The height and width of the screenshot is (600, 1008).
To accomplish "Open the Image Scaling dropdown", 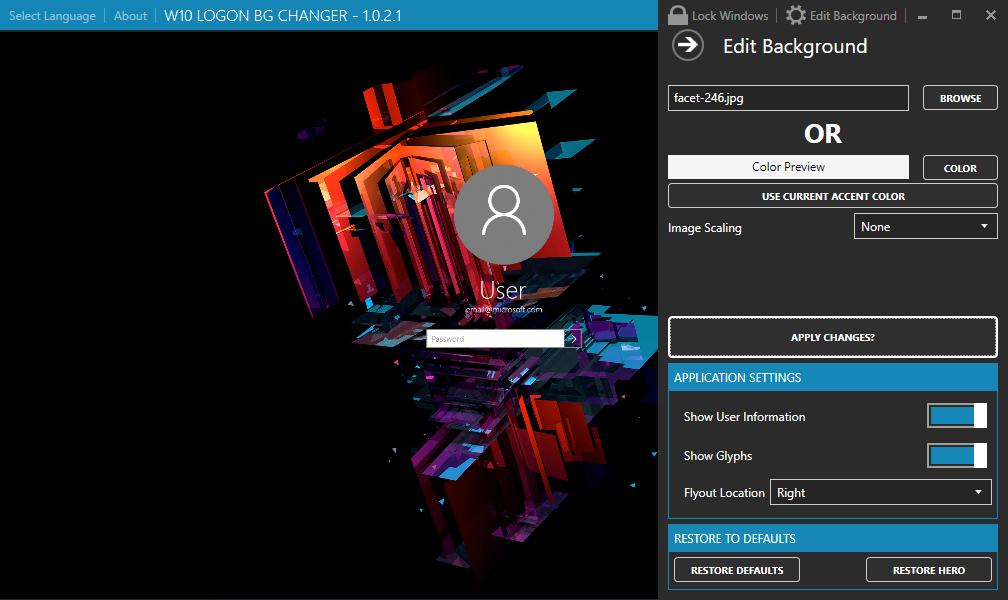I will pos(925,227).
